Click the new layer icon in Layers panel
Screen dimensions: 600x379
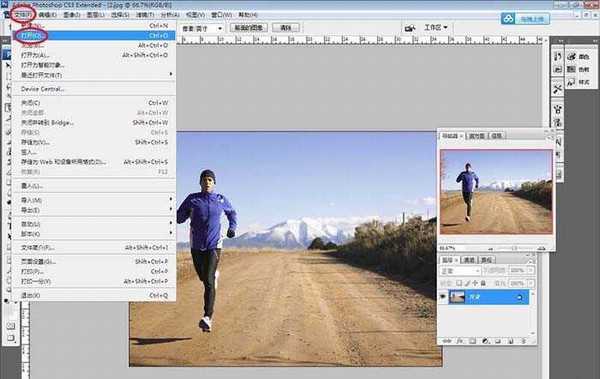pos(510,341)
